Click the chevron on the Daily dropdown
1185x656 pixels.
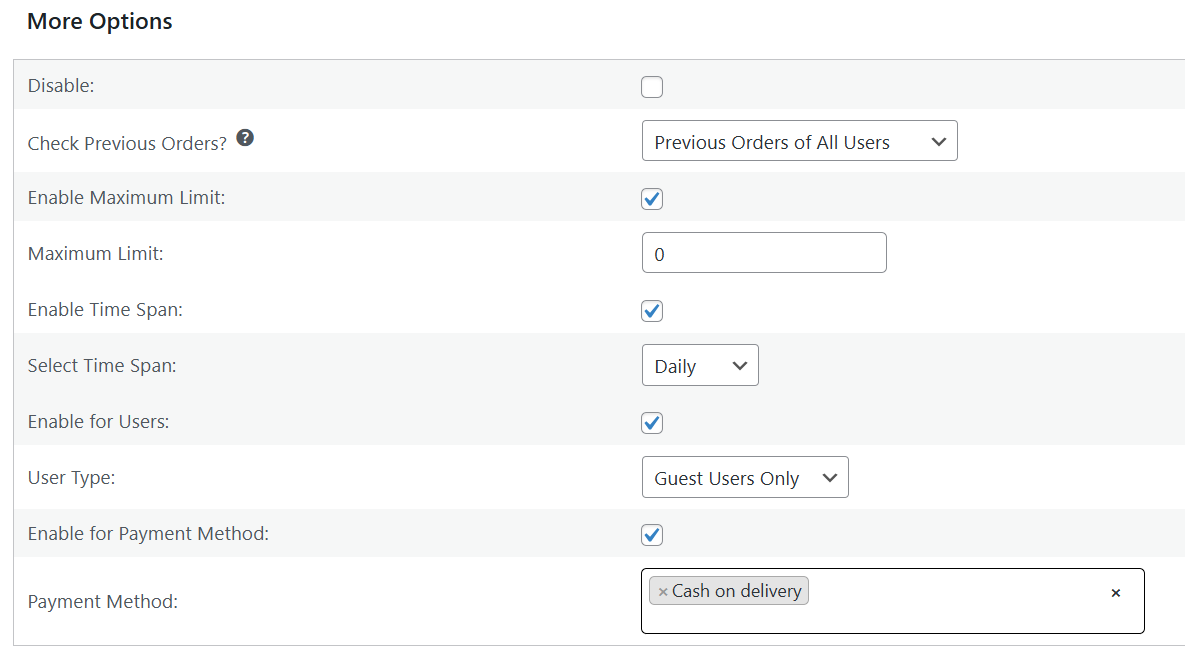(739, 365)
